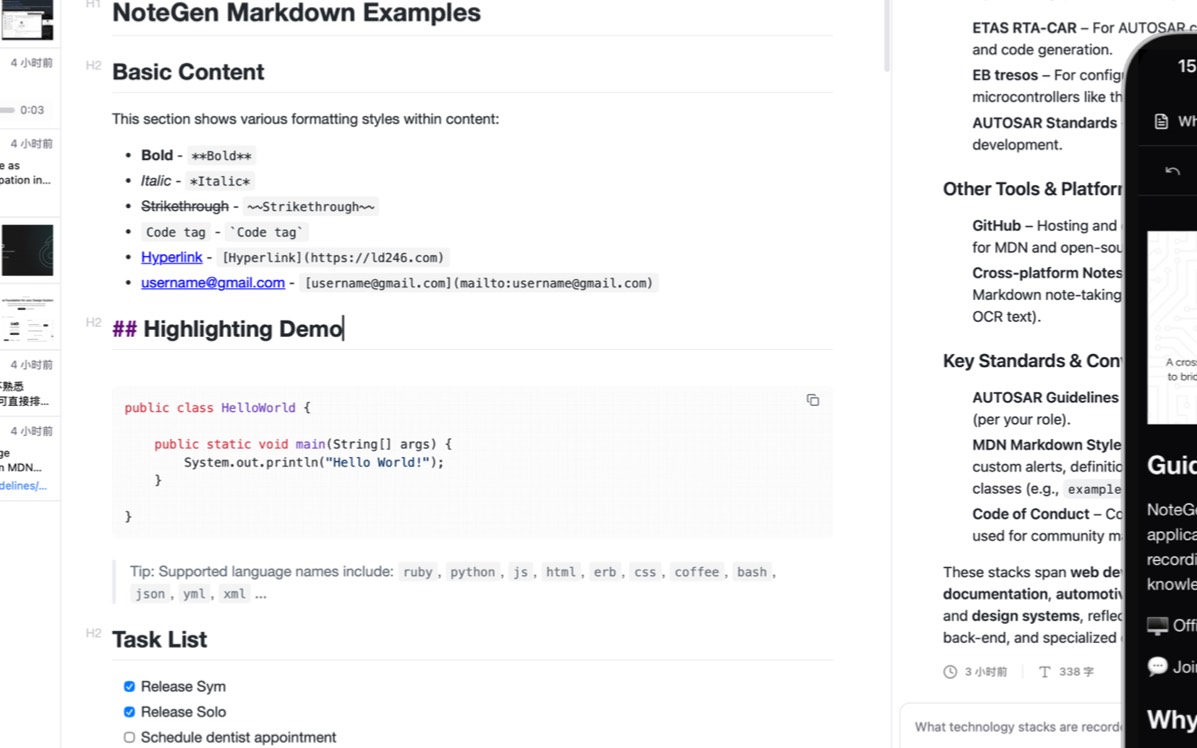Seek the audio progress bar next to 0:03
This screenshot has width=1197, height=748.
[x=8, y=110]
